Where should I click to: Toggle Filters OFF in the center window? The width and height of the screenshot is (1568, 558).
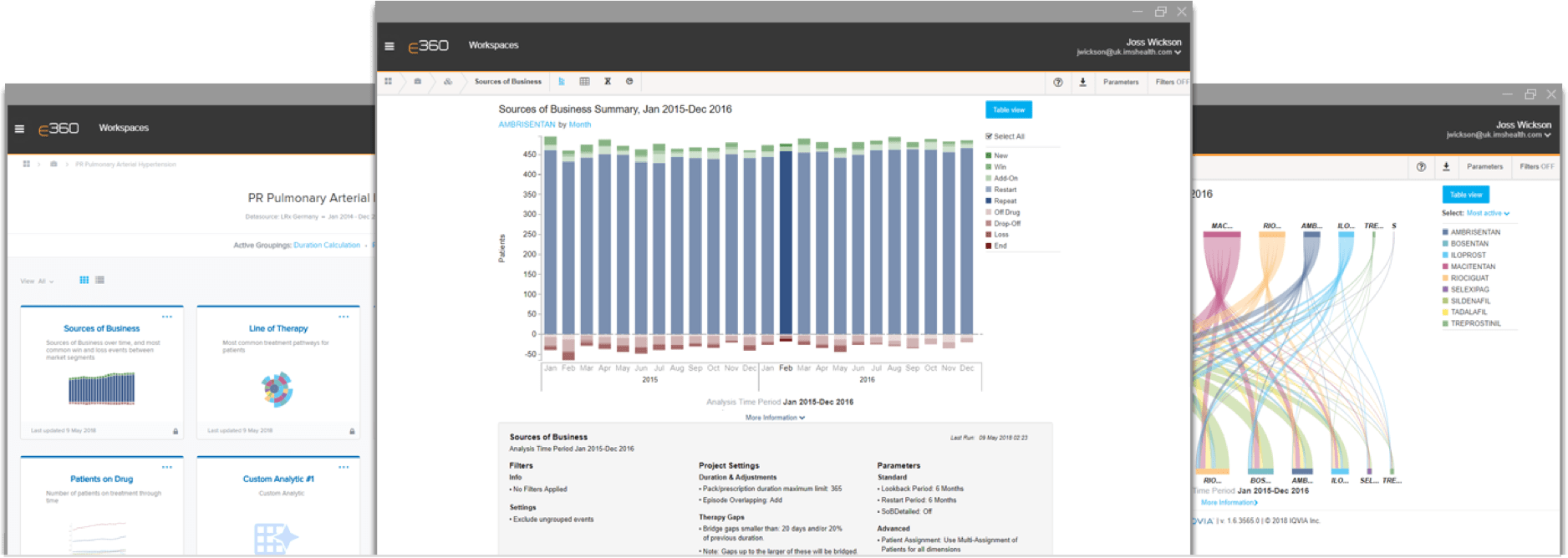pyautogui.click(x=1171, y=82)
